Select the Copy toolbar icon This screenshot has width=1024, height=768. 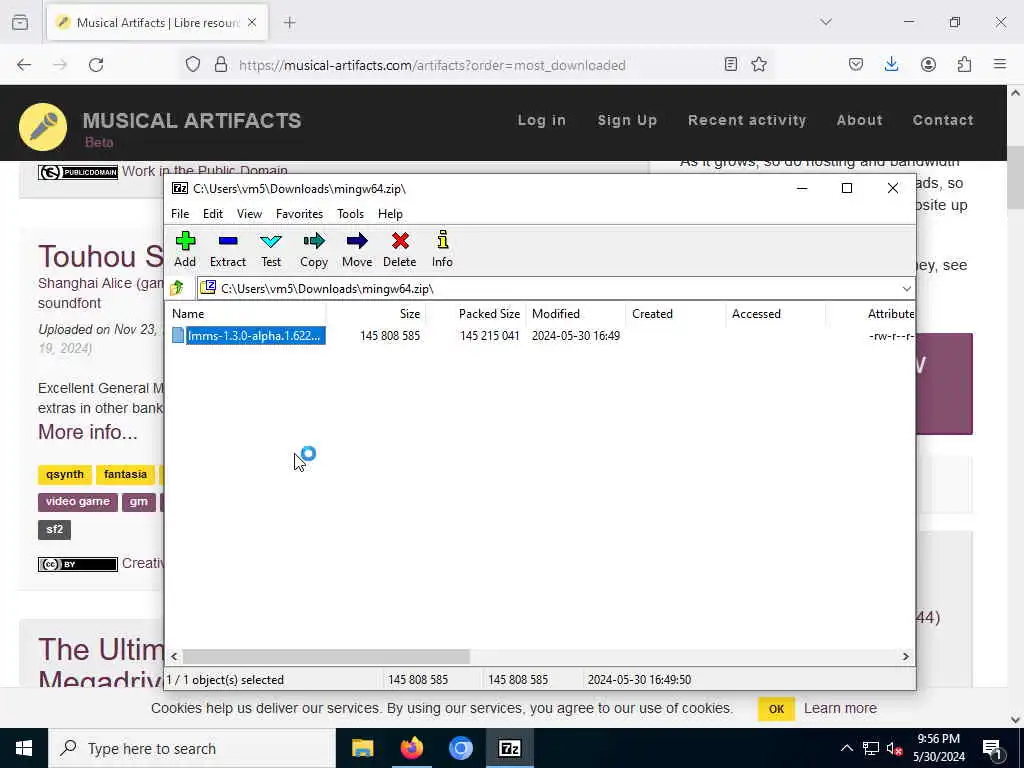coord(313,249)
